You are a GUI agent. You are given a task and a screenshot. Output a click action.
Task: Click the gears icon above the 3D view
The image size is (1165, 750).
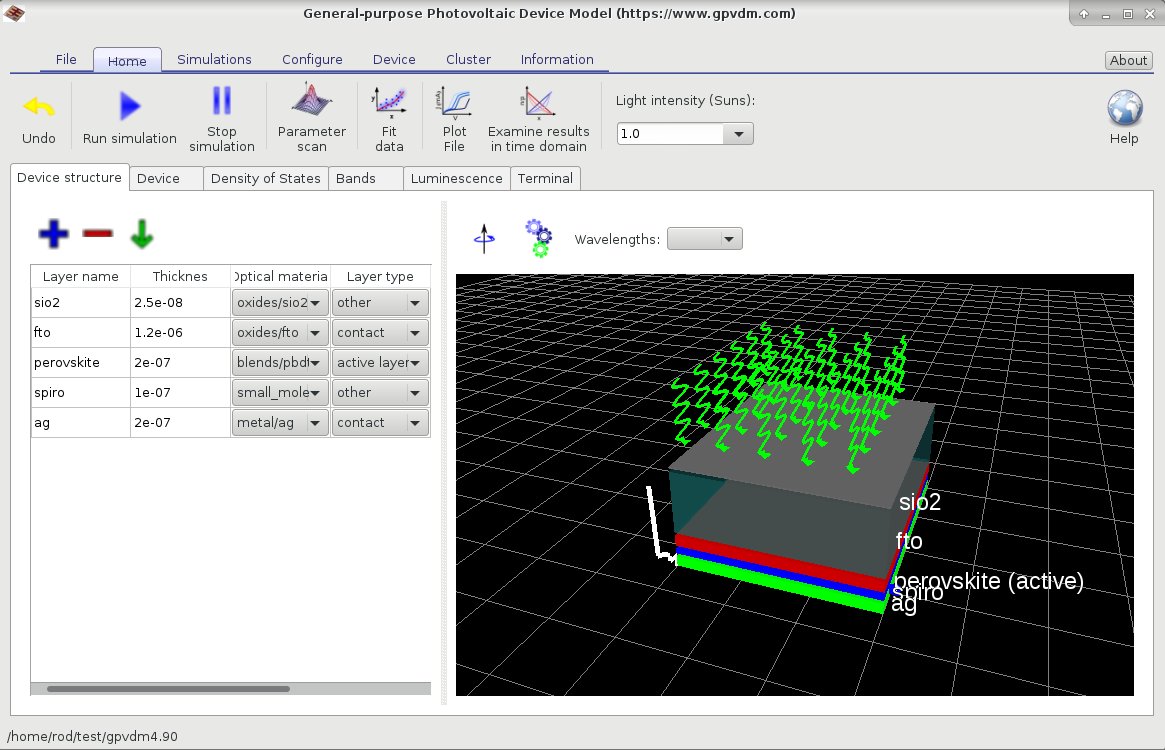(x=537, y=238)
